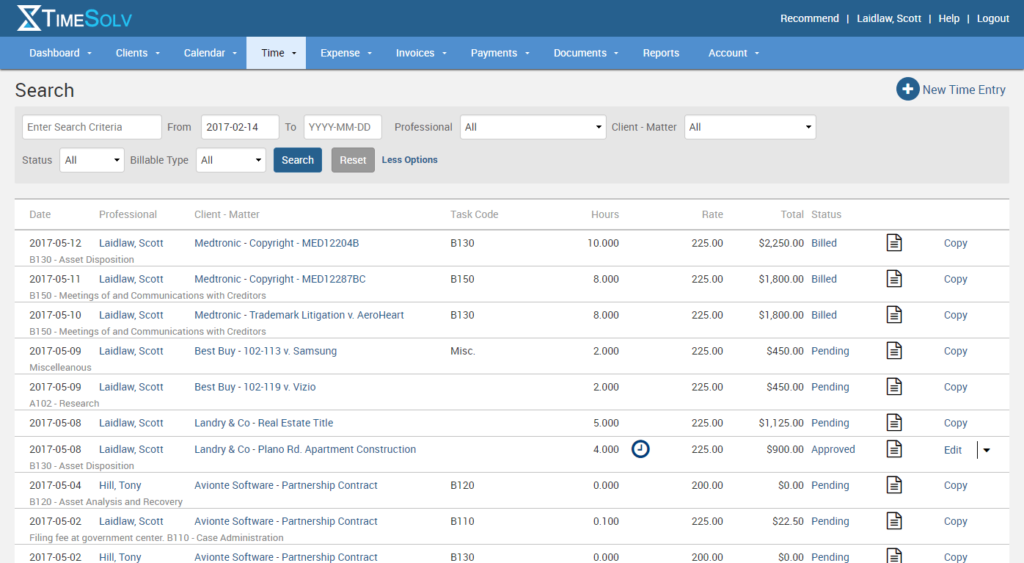The width and height of the screenshot is (1024, 563).
Task: Open document icon for Trademark Litigation v. AeroHeart row
Action: point(894,315)
